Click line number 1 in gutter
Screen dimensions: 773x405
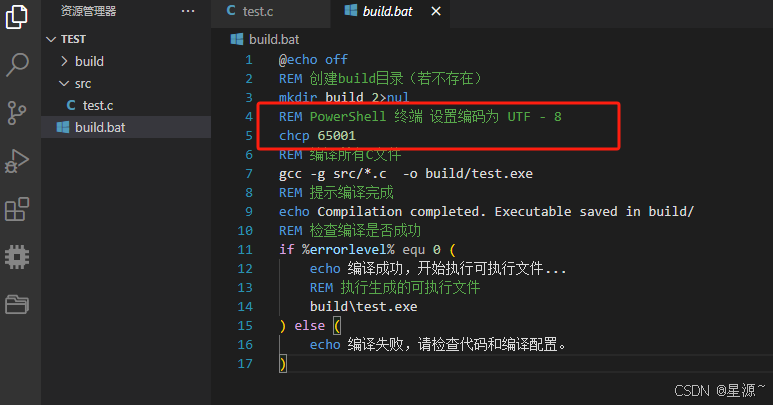[248, 60]
